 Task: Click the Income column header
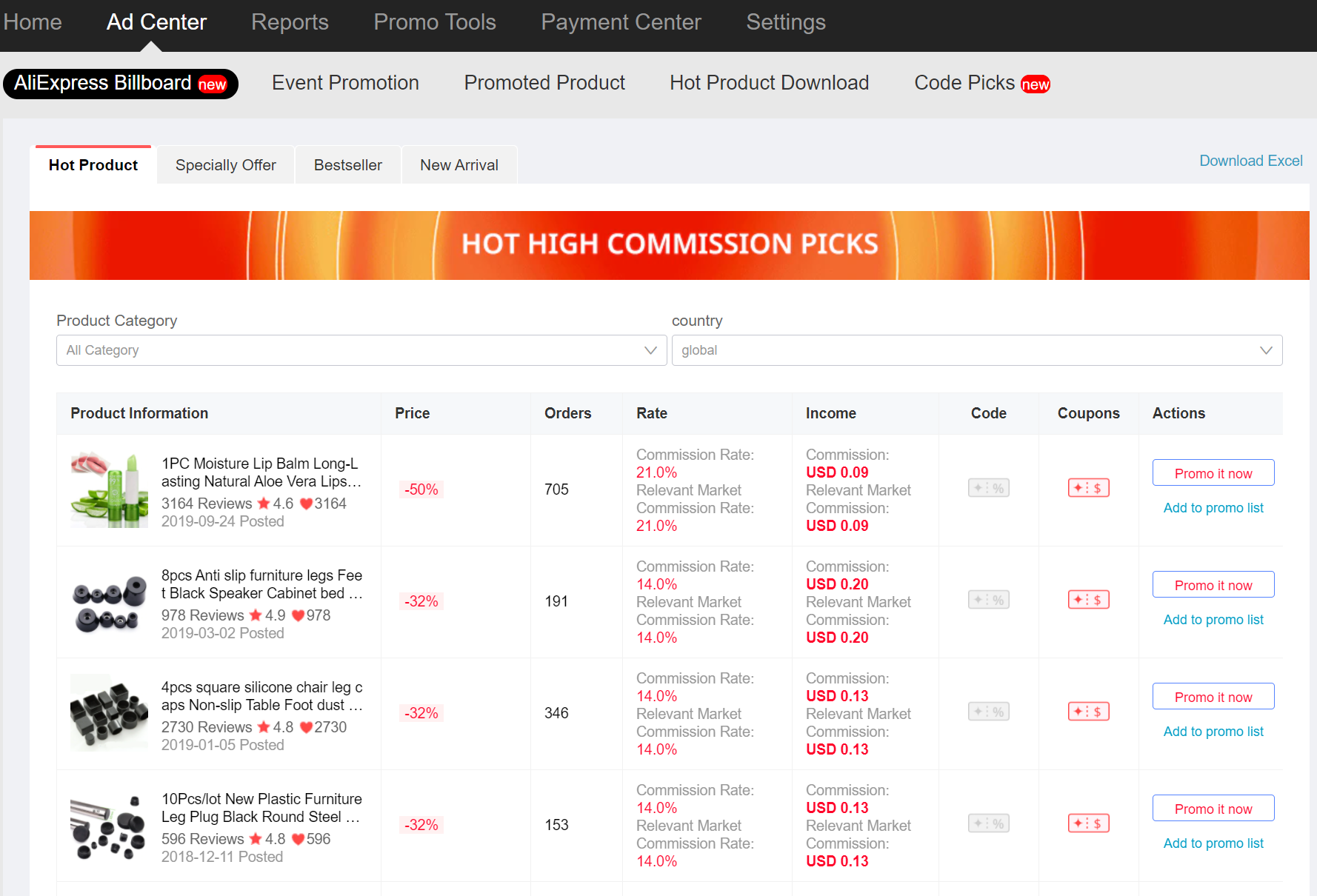[x=831, y=413]
